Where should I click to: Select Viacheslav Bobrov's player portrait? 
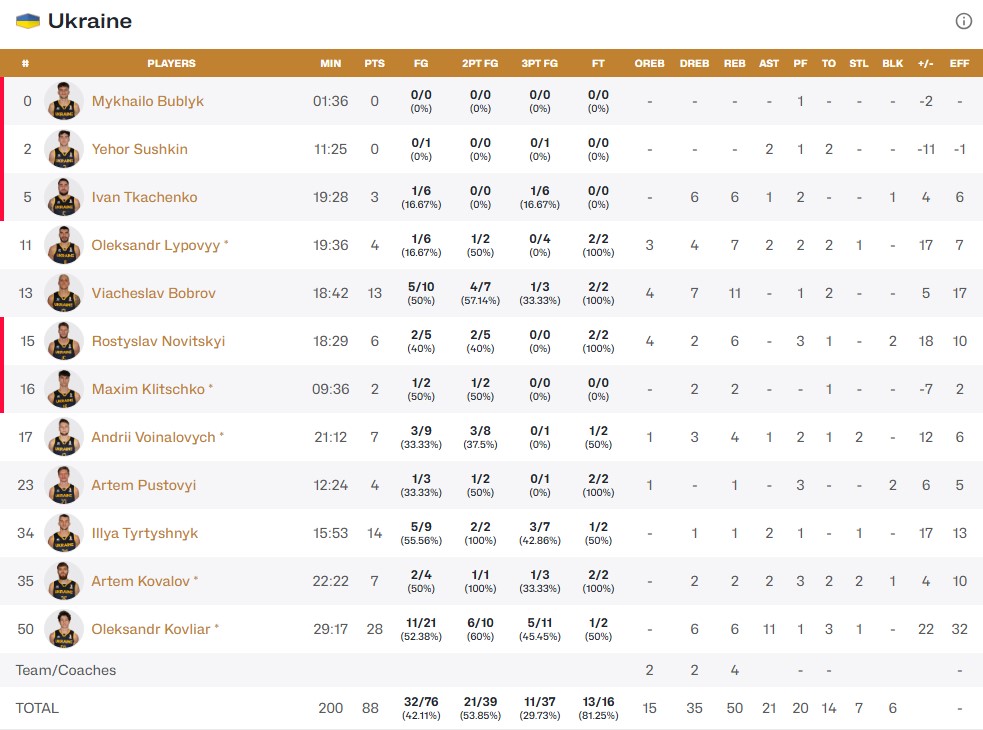pos(64,293)
